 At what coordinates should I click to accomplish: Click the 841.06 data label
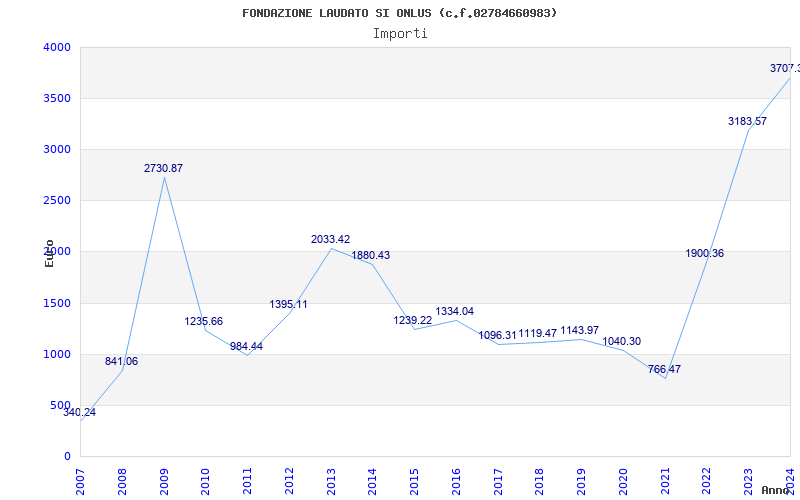click(121, 361)
